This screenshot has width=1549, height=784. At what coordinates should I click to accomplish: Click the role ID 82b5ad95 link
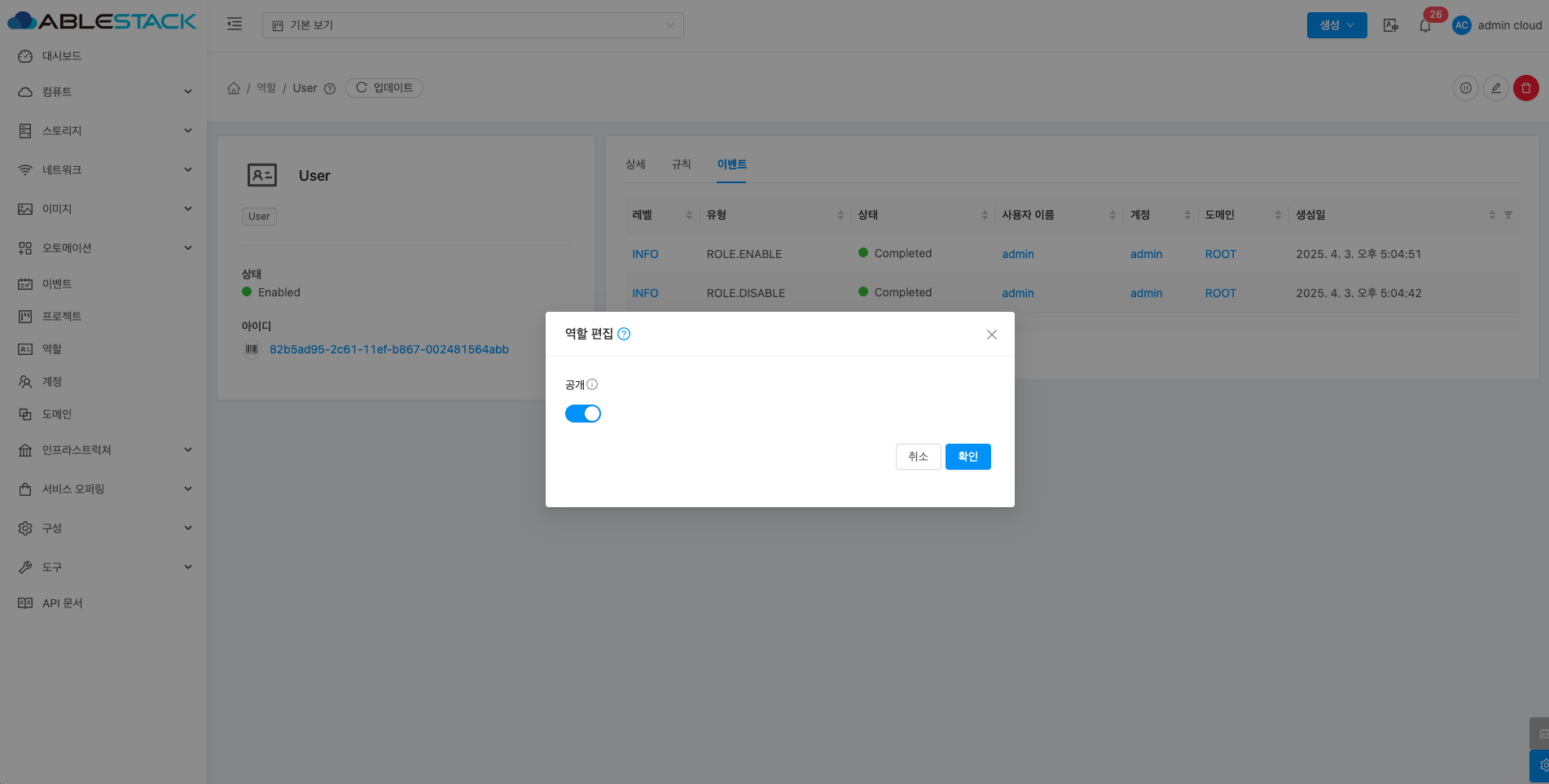[x=389, y=349]
